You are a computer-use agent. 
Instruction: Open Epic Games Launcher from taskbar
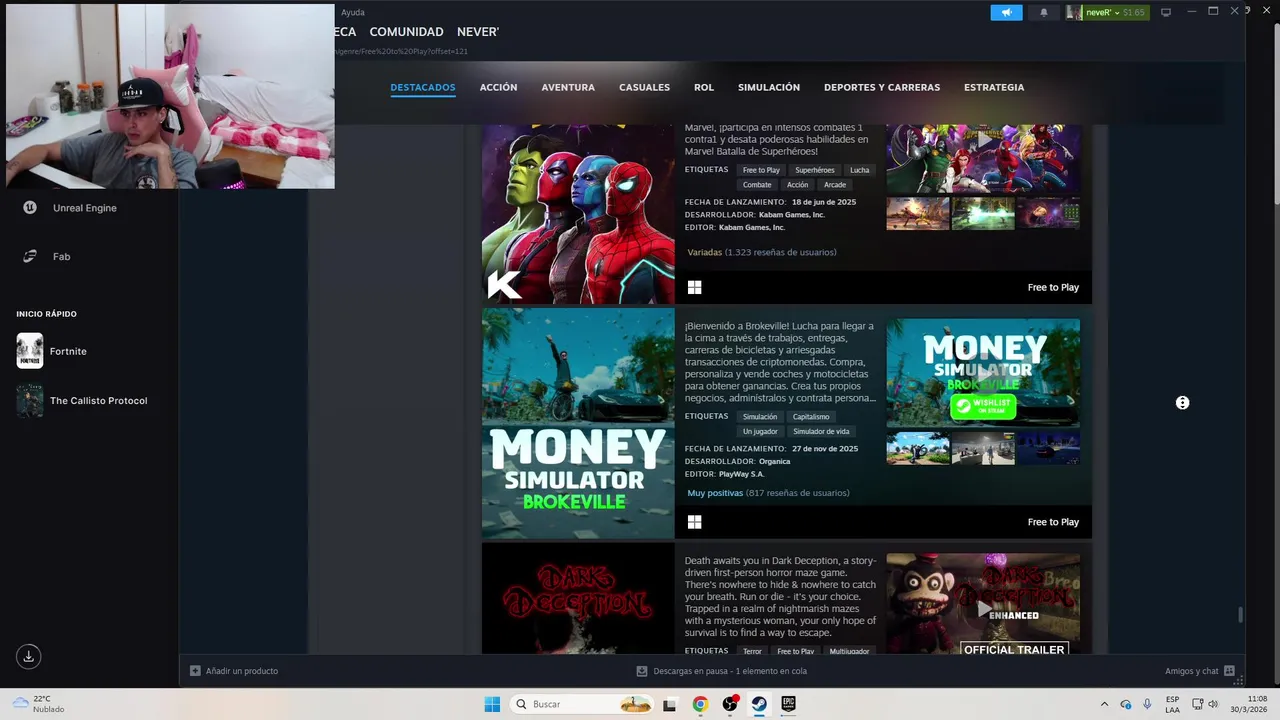click(x=789, y=704)
